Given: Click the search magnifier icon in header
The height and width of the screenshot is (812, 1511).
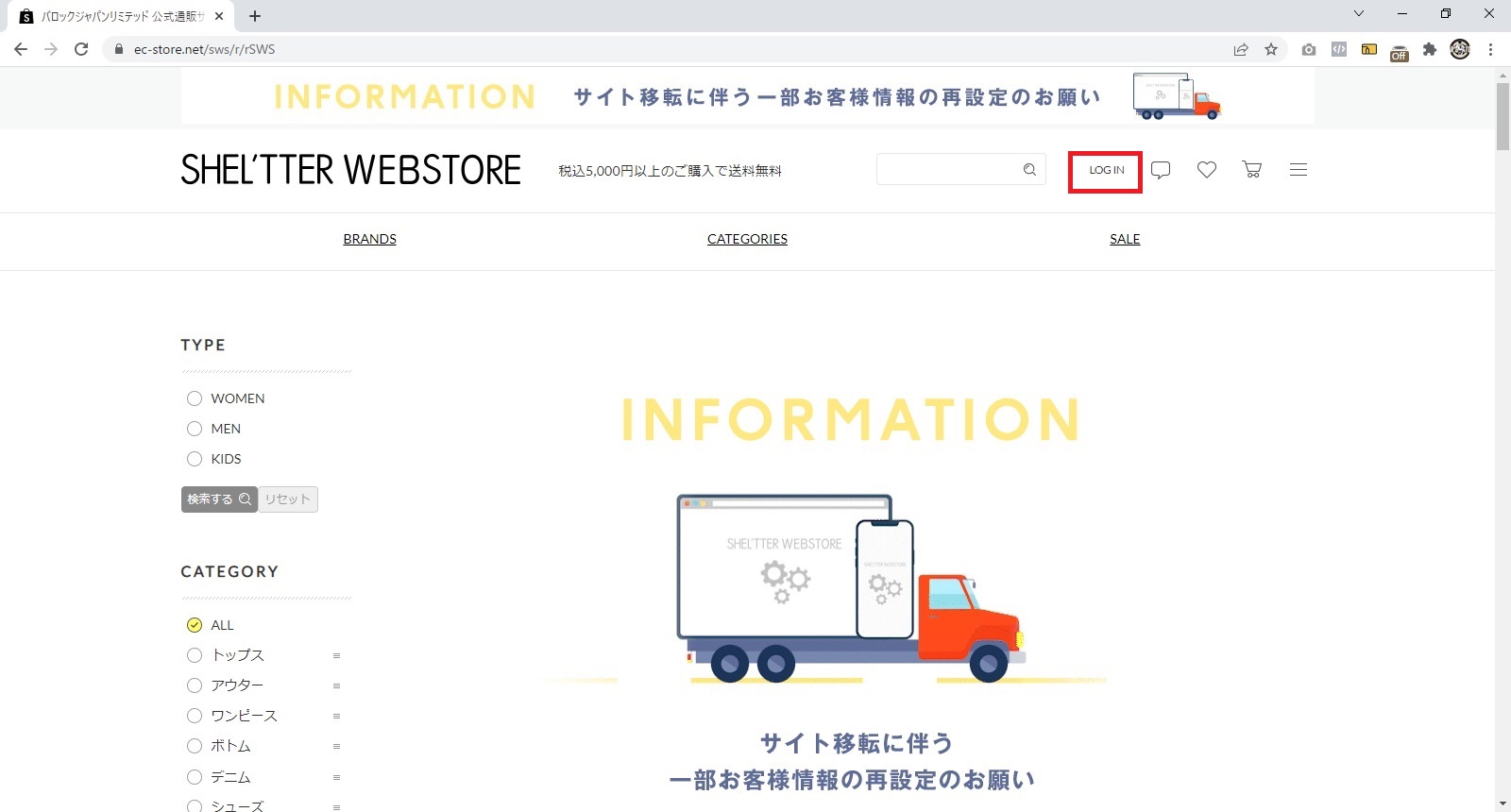Looking at the screenshot, I should tap(1029, 170).
